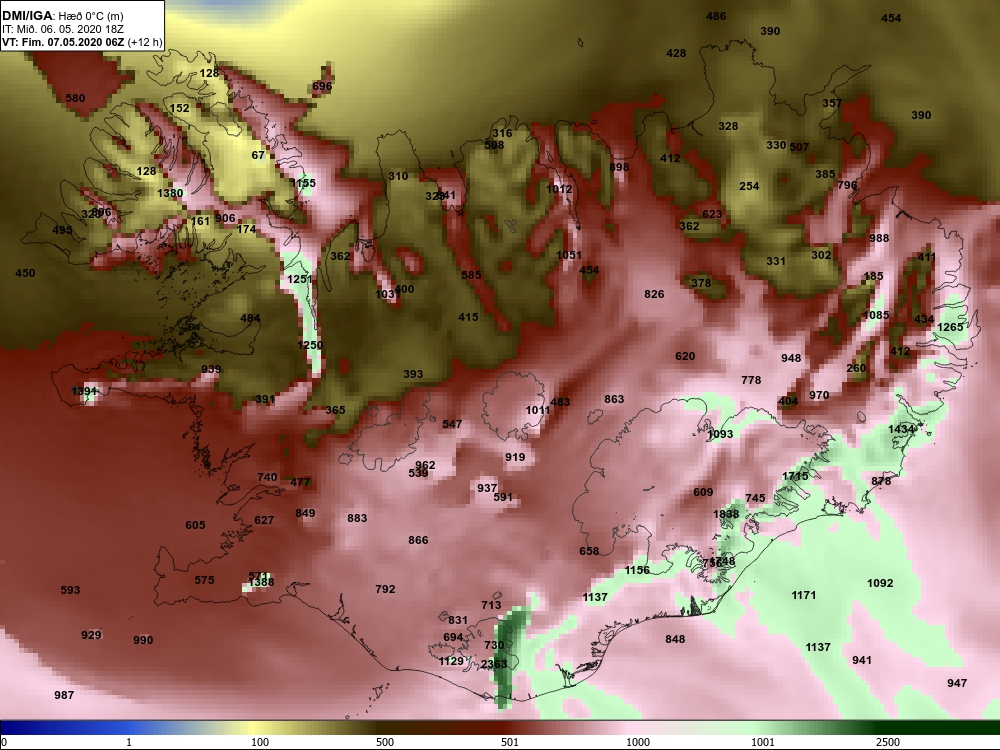Click the 152 label

point(179,108)
